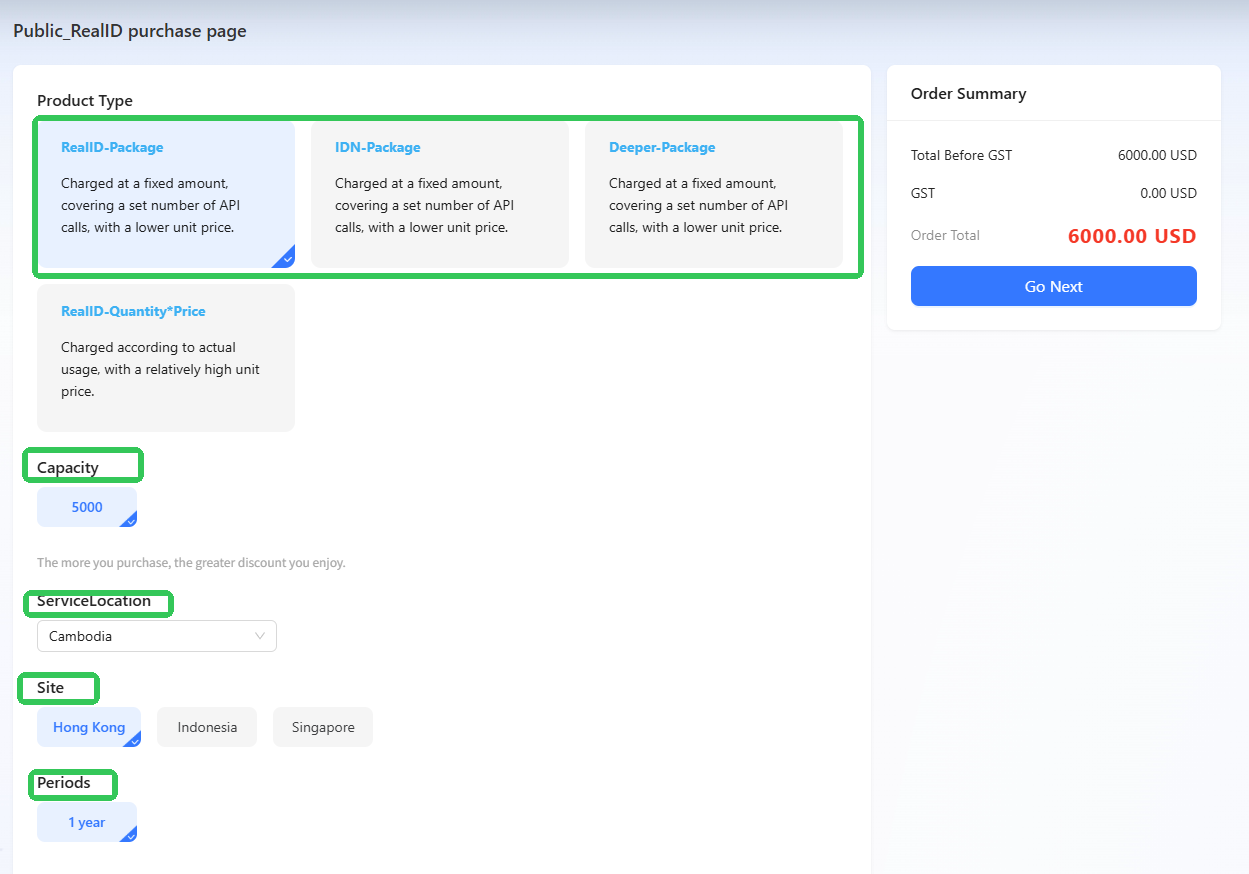Click the purchase discount hint text
The width and height of the screenshot is (1249, 874).
[x=191, y=563]
